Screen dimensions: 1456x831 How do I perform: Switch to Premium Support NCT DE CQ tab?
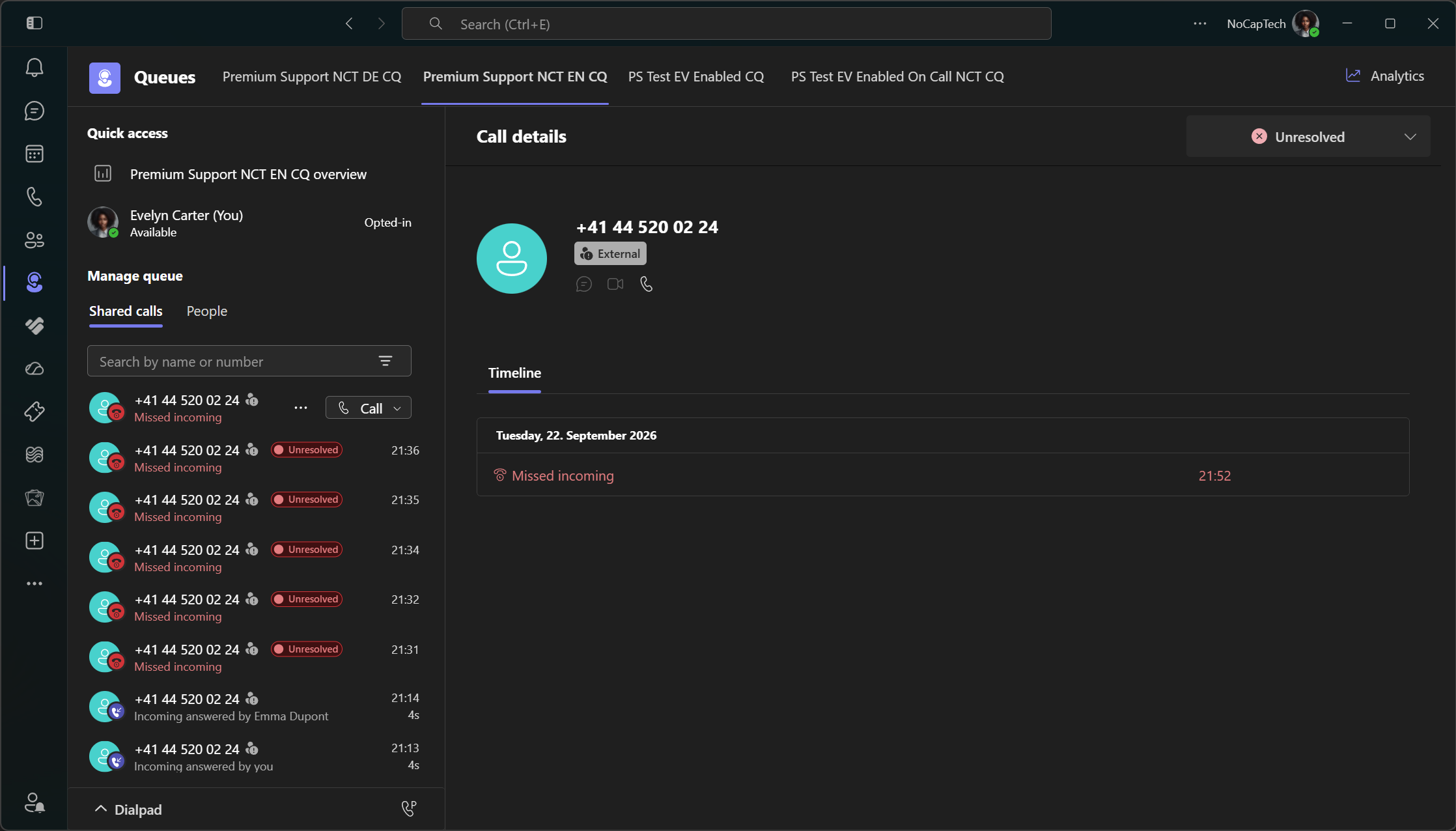(312, 77)
